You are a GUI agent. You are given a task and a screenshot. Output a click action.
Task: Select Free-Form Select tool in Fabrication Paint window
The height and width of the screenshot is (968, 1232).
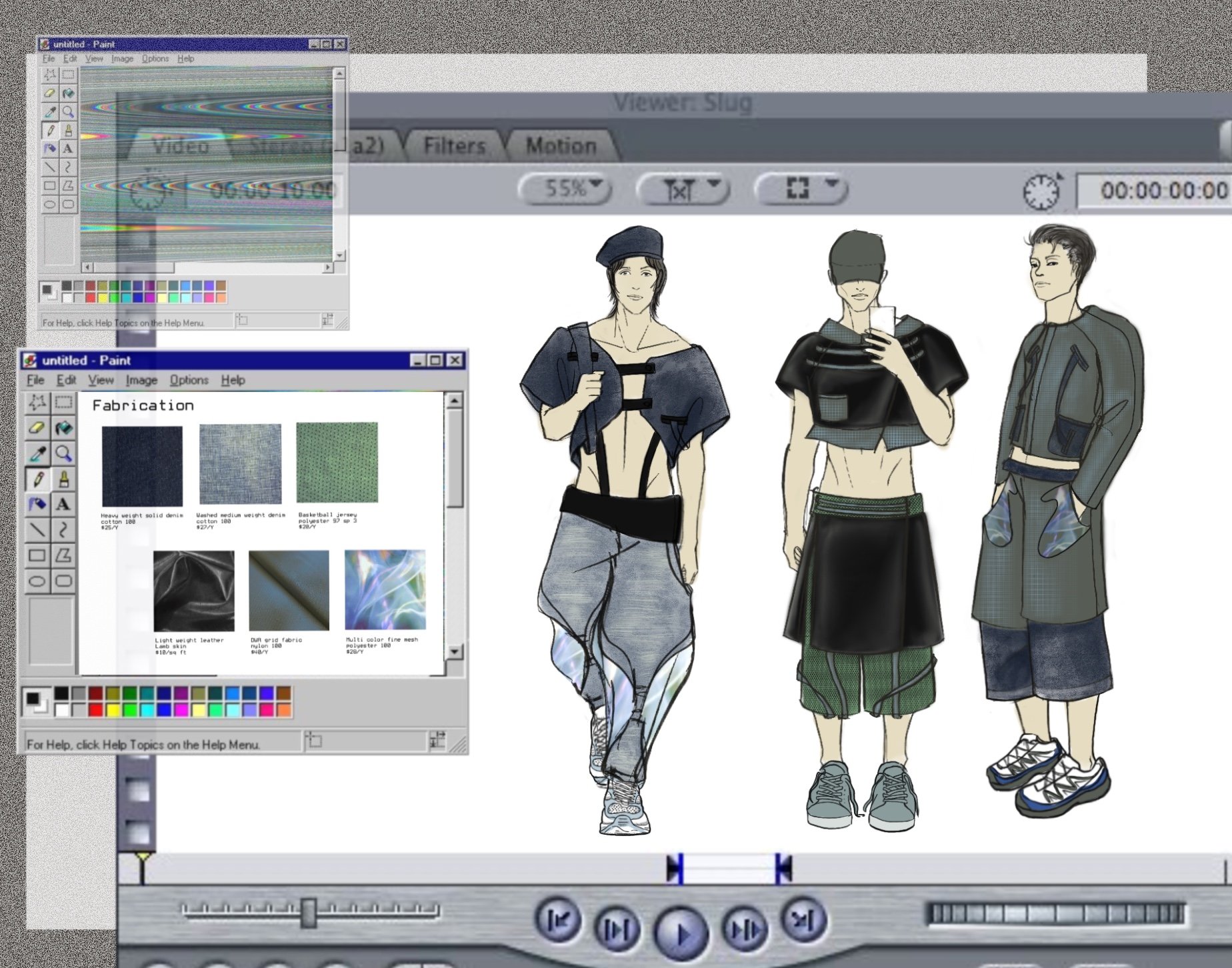coord(37,402)
